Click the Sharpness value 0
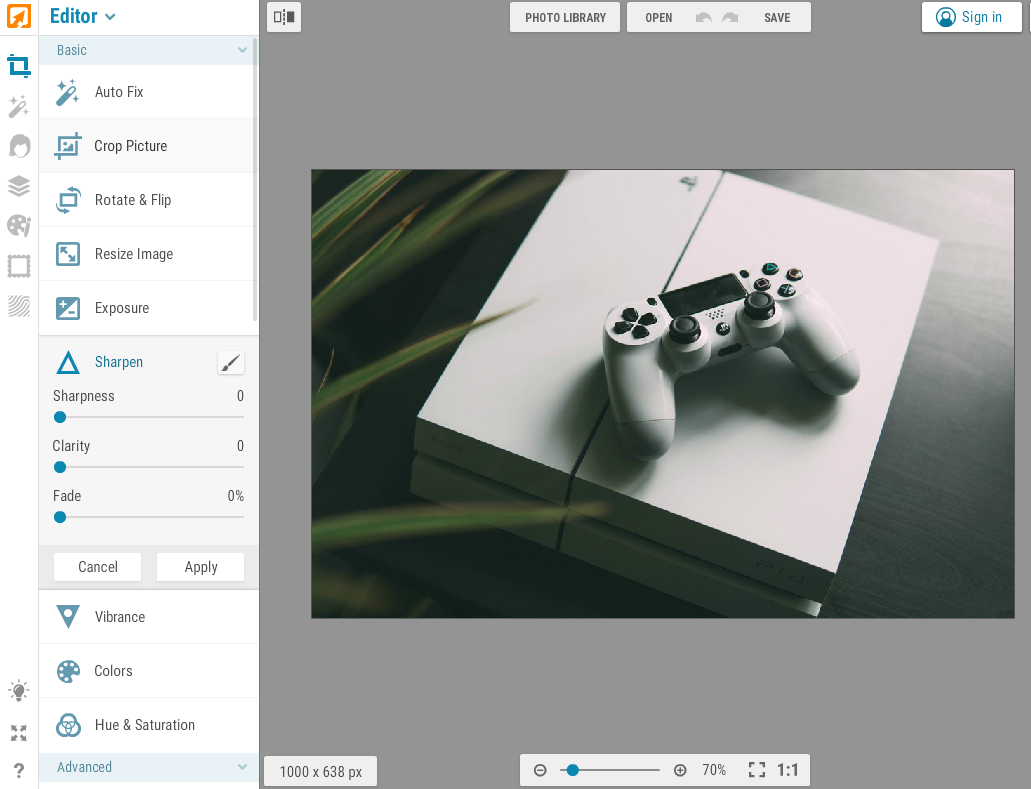Viewport: 1031px width, 789px height. (240, 396)
